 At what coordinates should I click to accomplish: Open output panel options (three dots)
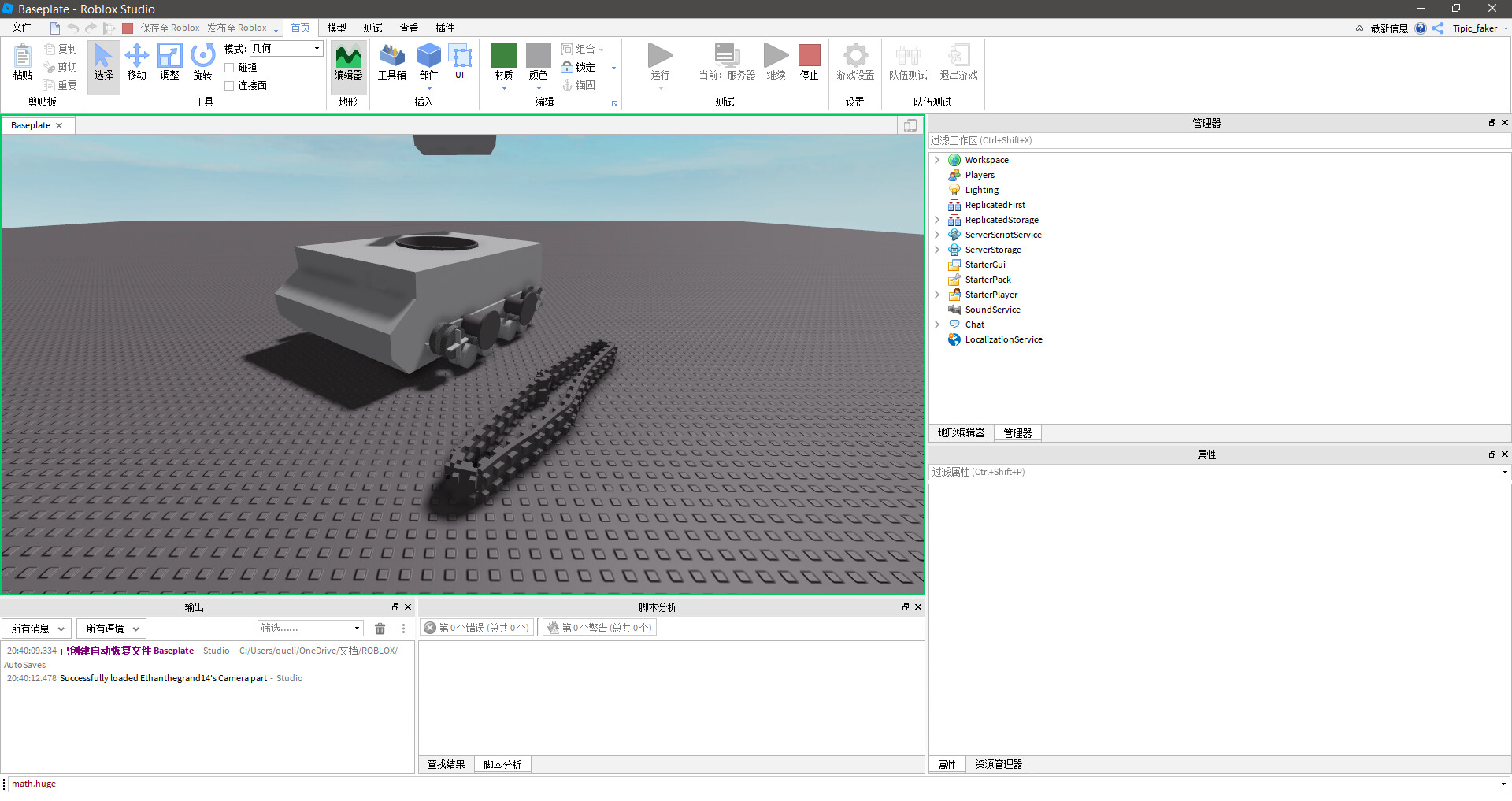pos(403,629)
